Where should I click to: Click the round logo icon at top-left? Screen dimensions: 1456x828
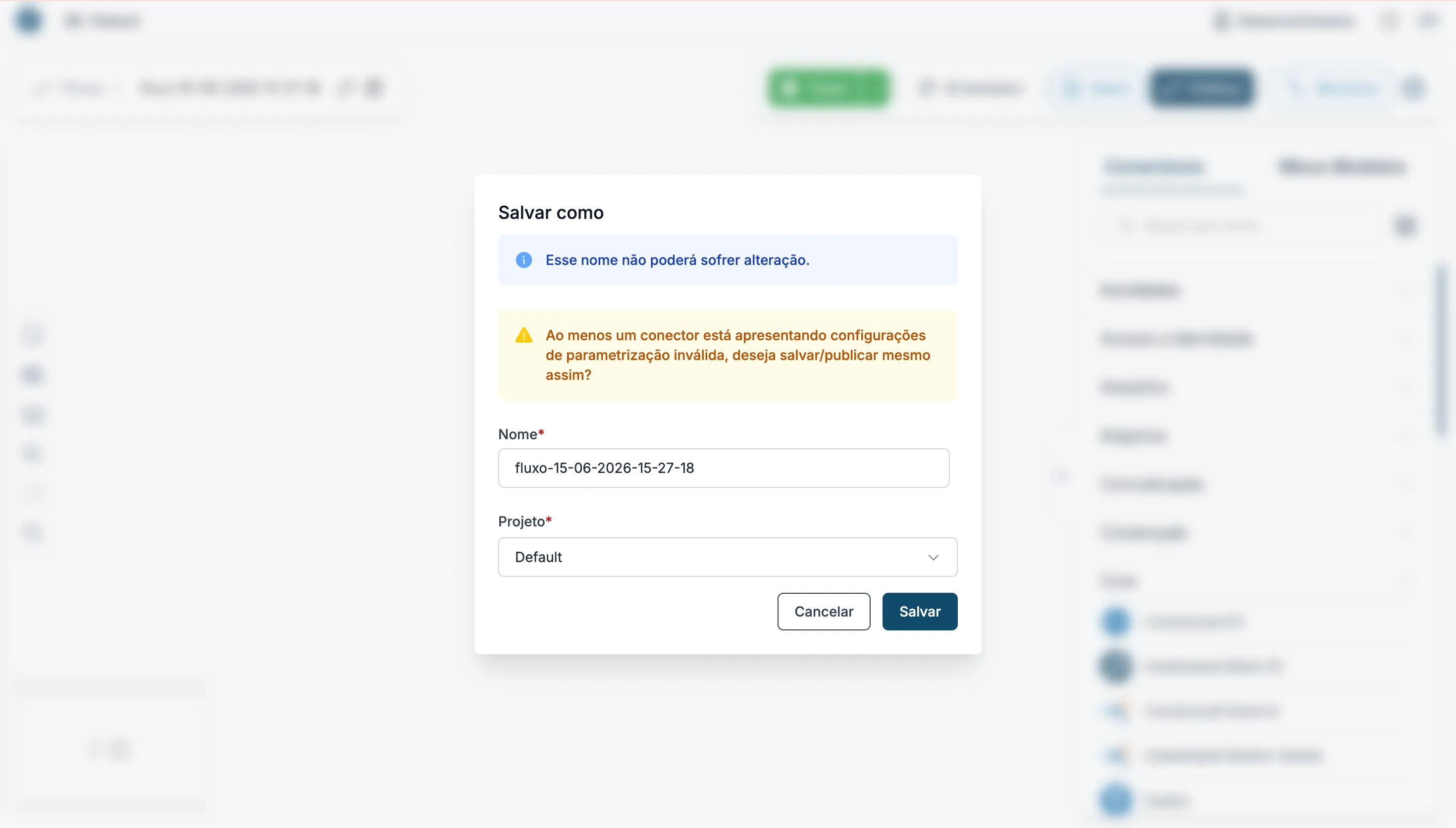[x=28, y=20]
